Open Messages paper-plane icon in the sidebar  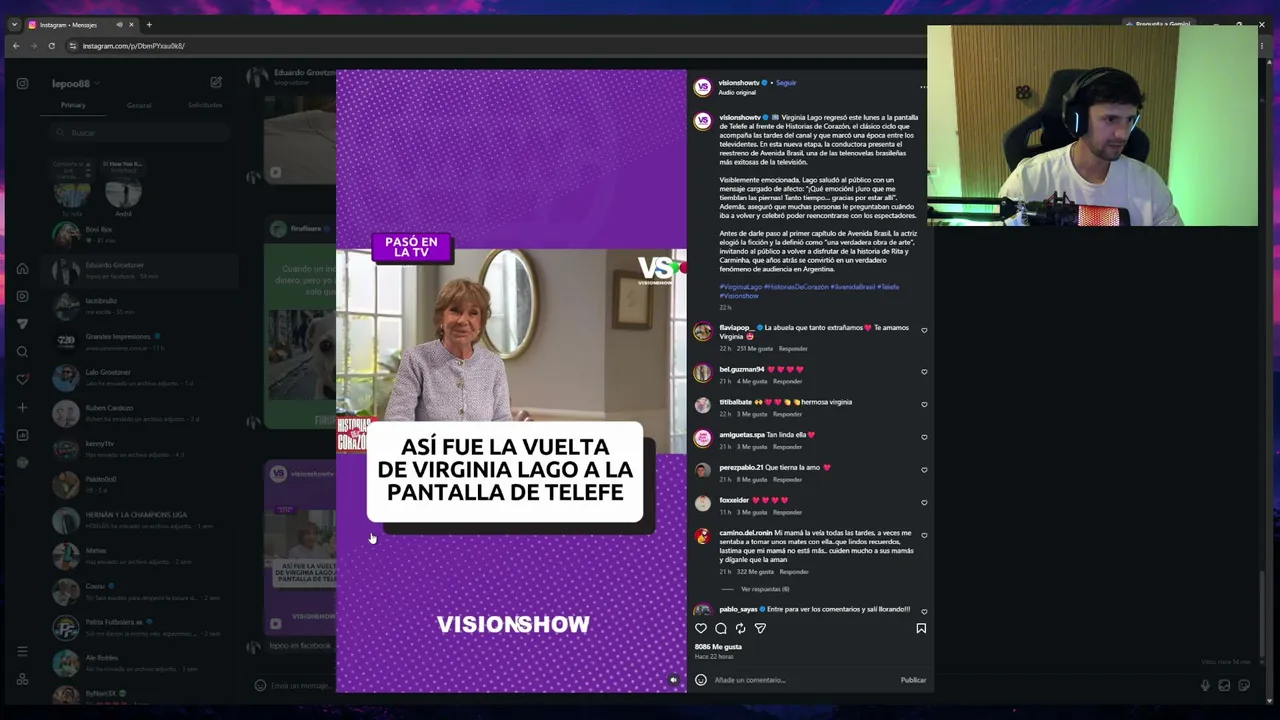pyautogui.click(x=22, y=324)
